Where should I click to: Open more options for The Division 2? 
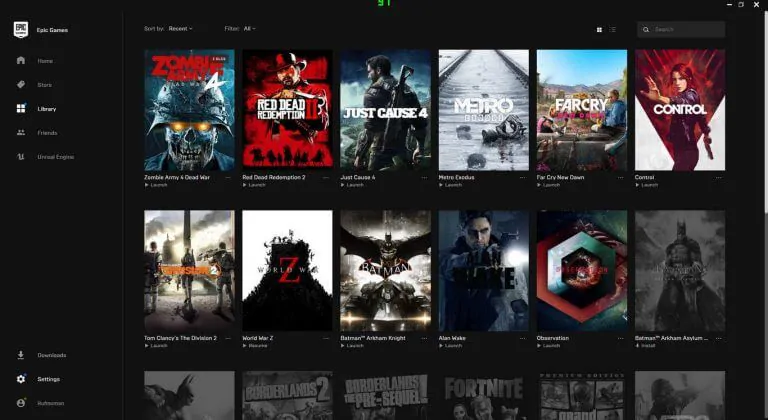(228, 338)
